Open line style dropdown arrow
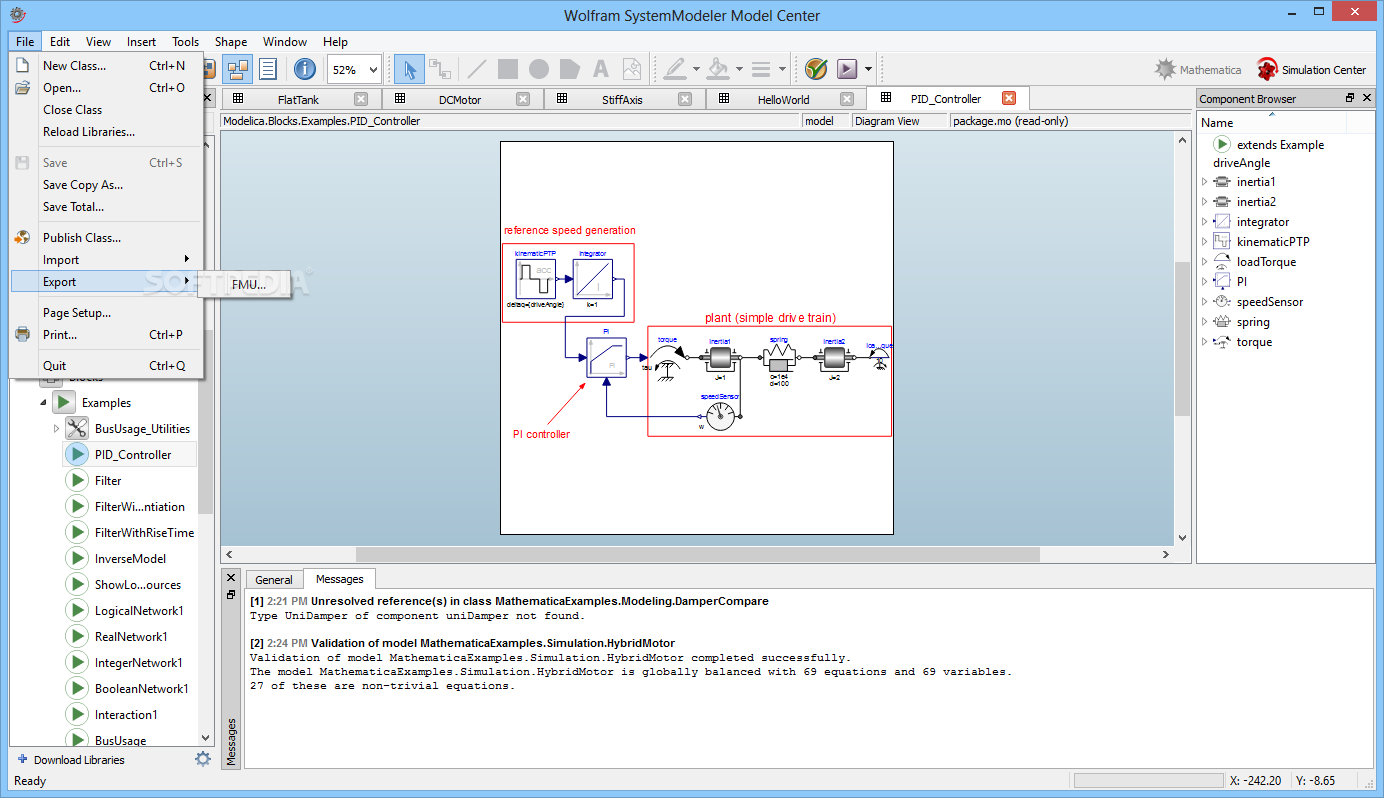This screenshot has height=798, width=1384. coord(782,70)
